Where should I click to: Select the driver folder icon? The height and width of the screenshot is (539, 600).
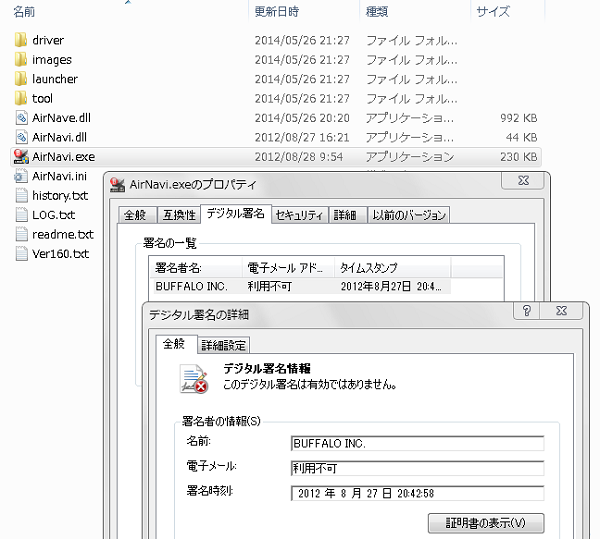click(21, 40)
